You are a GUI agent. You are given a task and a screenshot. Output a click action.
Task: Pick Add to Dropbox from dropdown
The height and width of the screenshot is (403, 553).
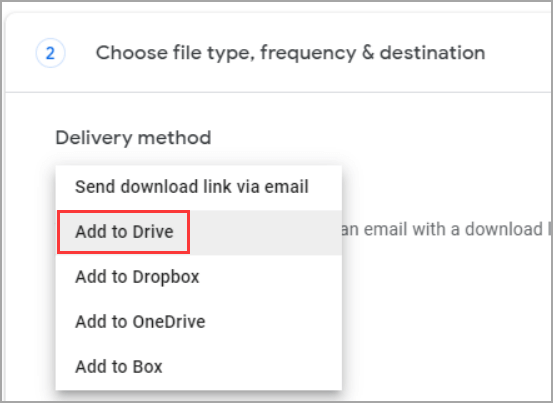(199, 277)
